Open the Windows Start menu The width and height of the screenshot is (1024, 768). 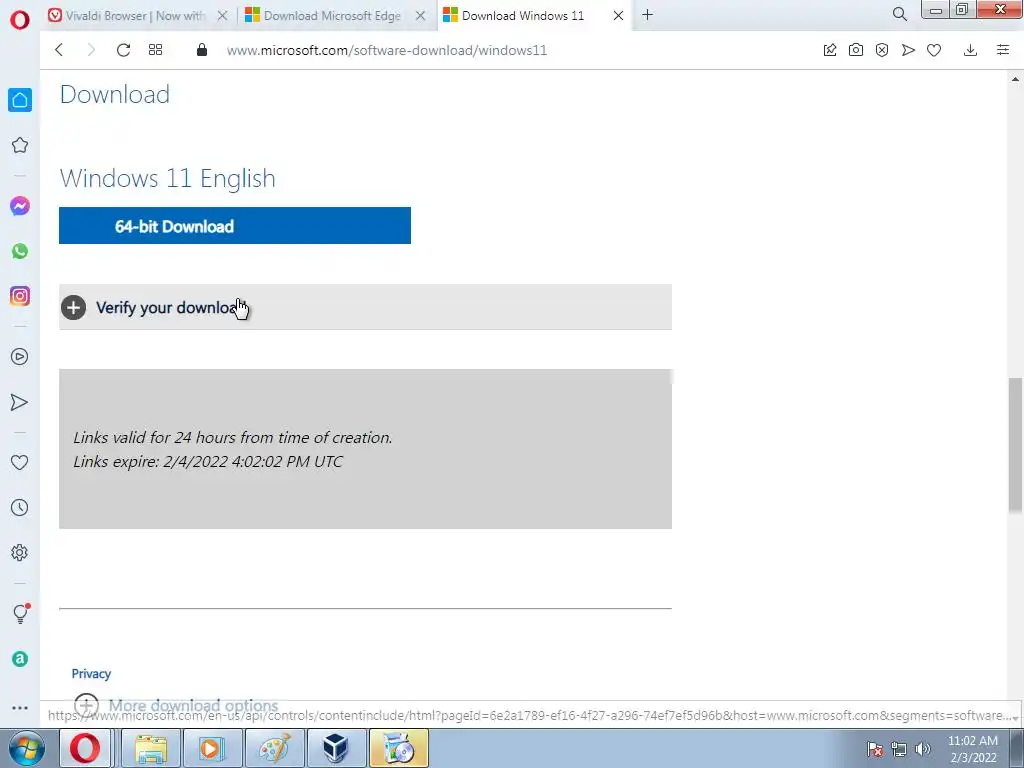[26, 748]
